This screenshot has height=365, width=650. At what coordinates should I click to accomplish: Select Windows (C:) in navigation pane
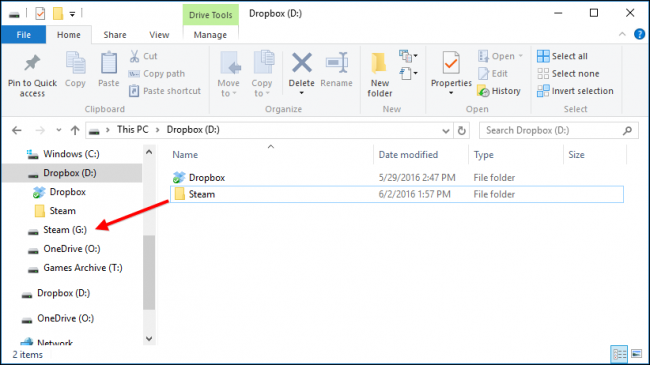tap(71, 154)
